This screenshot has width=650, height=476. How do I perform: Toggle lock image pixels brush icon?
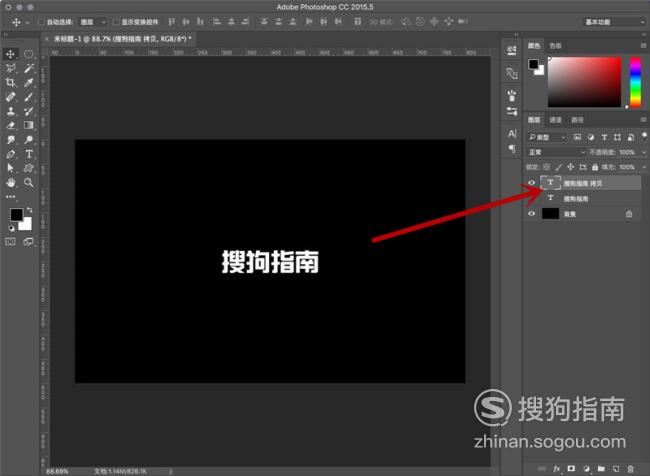(558, 167)
